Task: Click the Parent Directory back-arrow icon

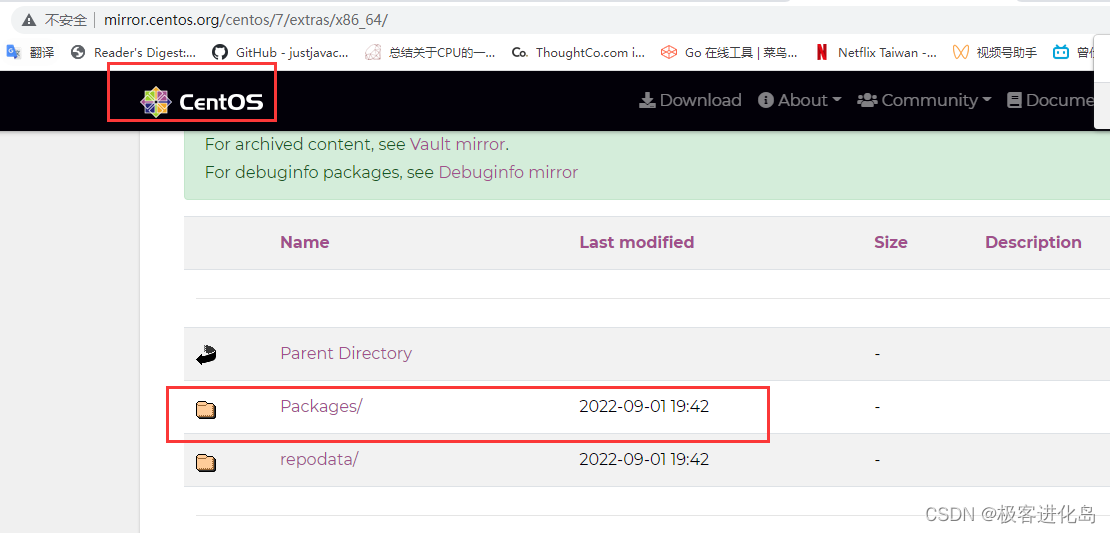Action: tap(206, 354)
